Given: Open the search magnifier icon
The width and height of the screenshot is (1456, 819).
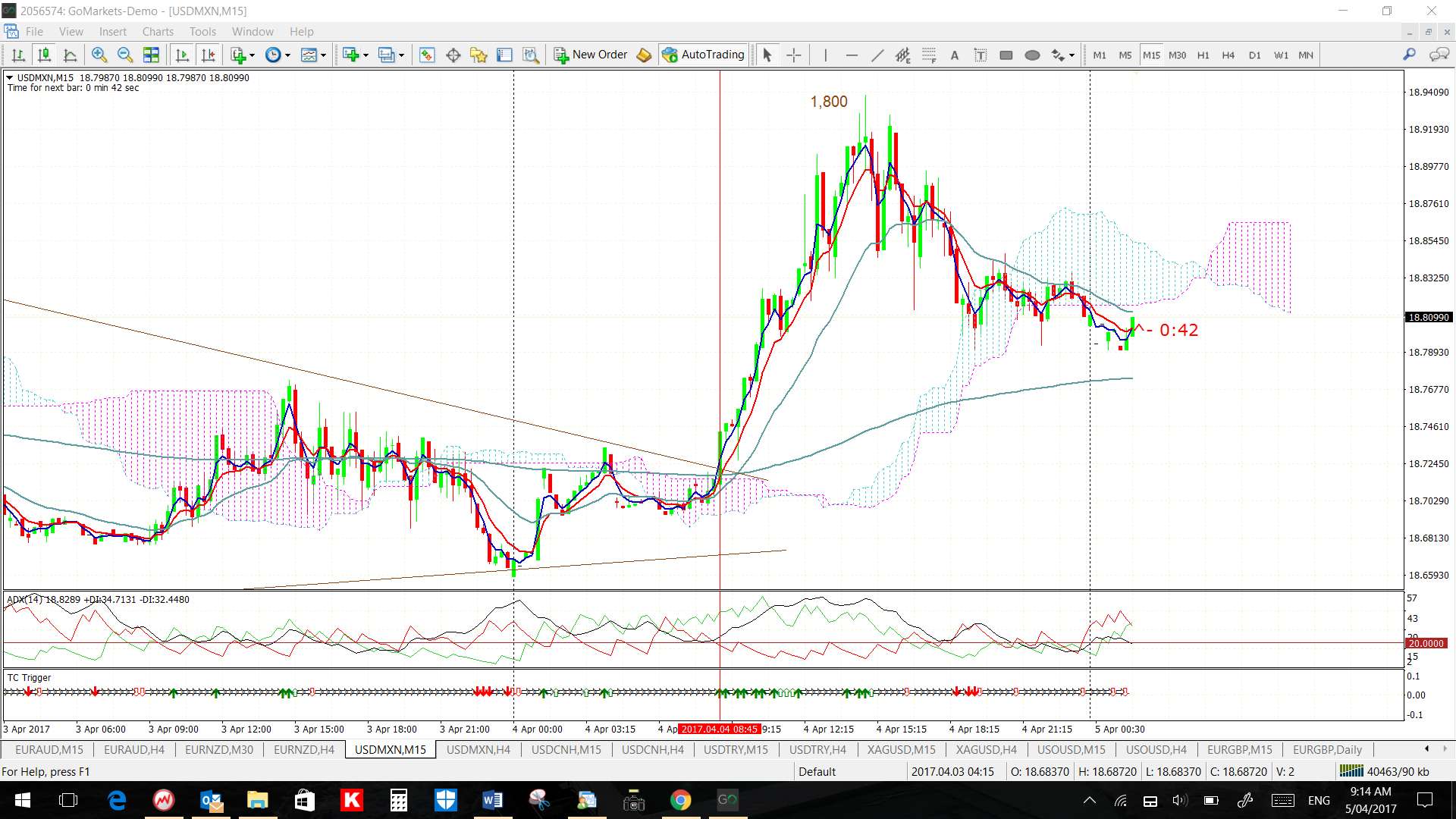Looking at the screenshot, I should (x=1409, y=55).
